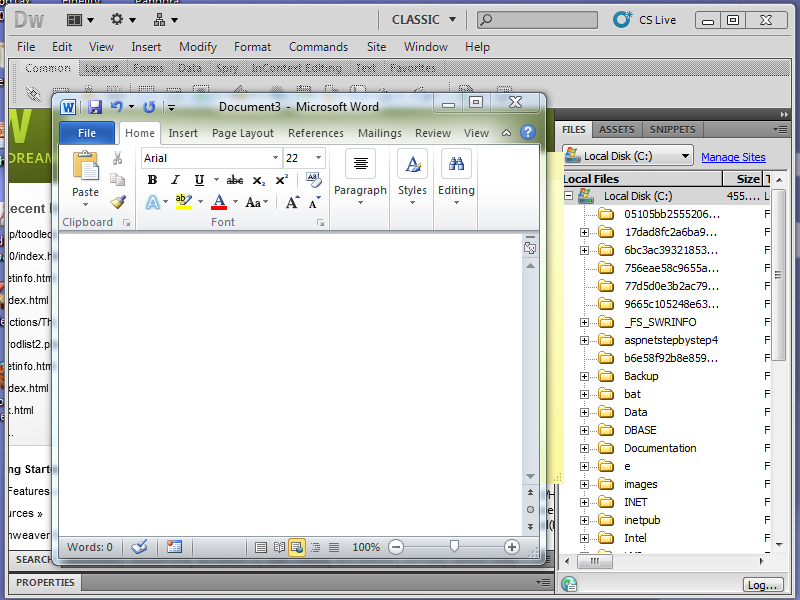Click the Save icon in Quick Access Toolbar

pyautogui.click(x=95, y=107)
